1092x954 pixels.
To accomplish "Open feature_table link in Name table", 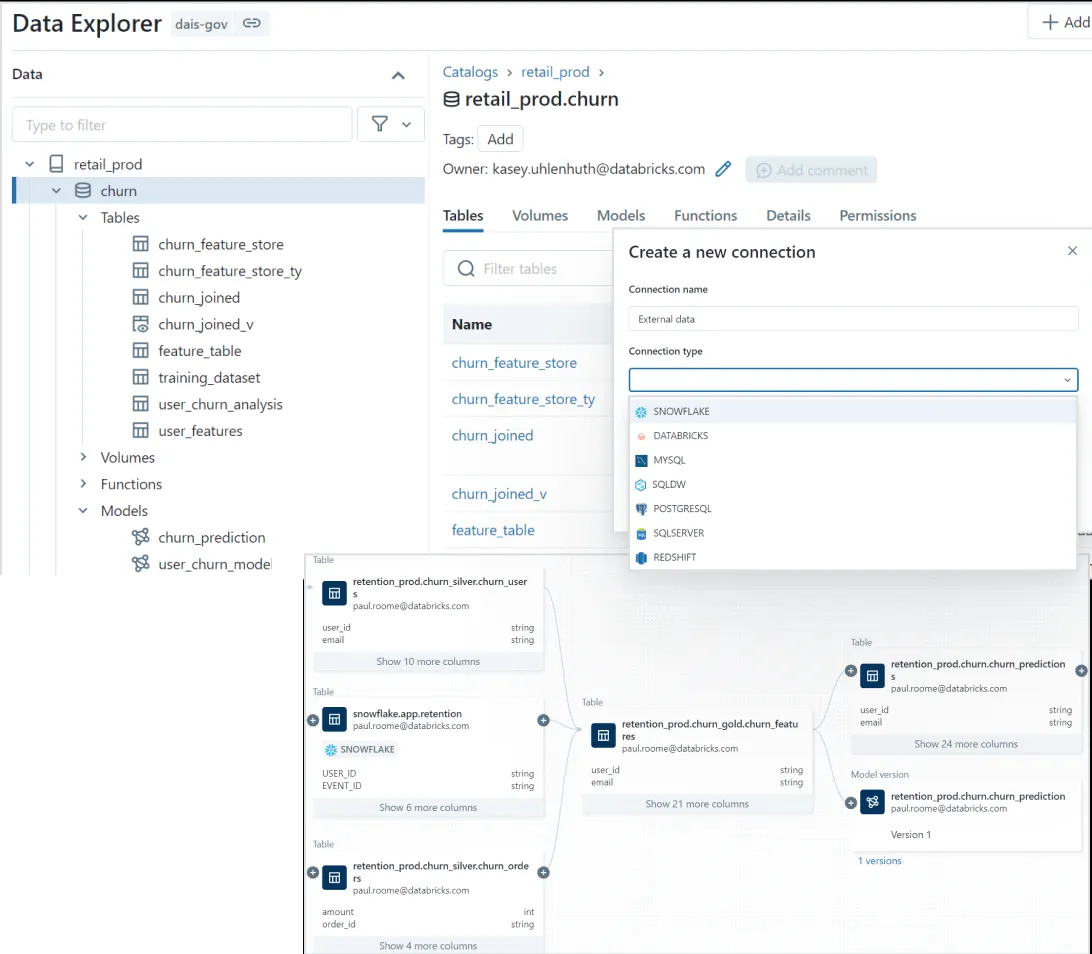I will tap(493, 529).
